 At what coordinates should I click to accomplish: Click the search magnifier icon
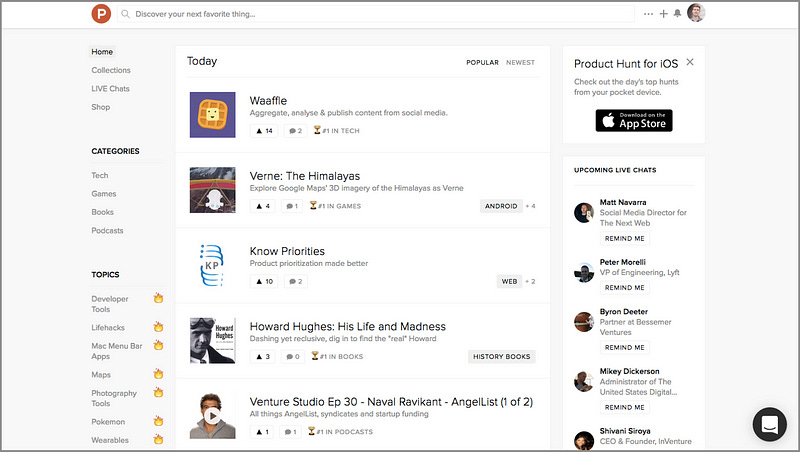126,14
